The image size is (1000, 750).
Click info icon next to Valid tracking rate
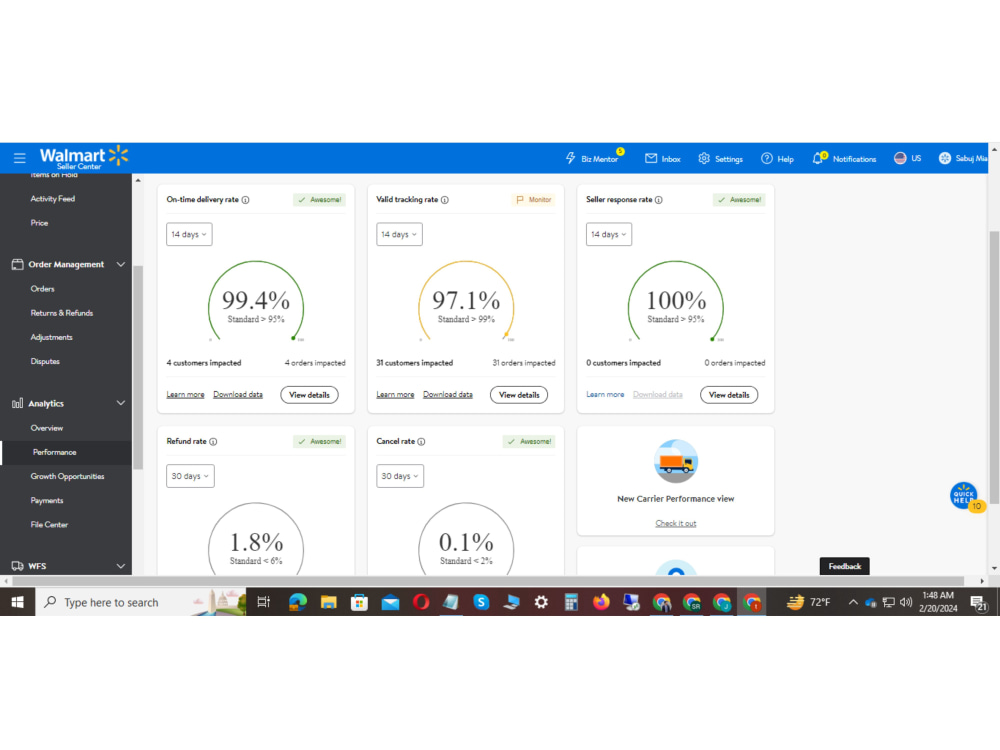click(x=445, y=200)
